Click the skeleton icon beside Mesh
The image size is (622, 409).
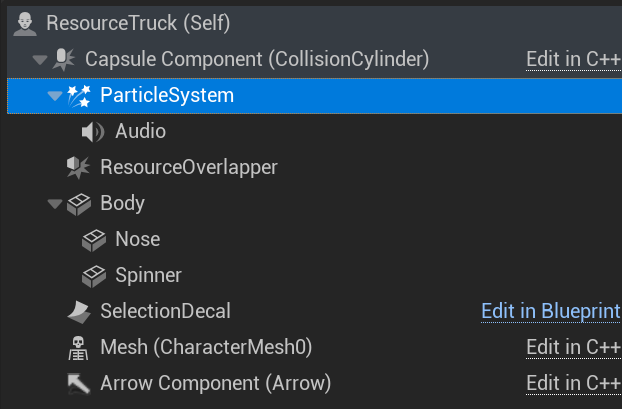click(x=79, y=347)
